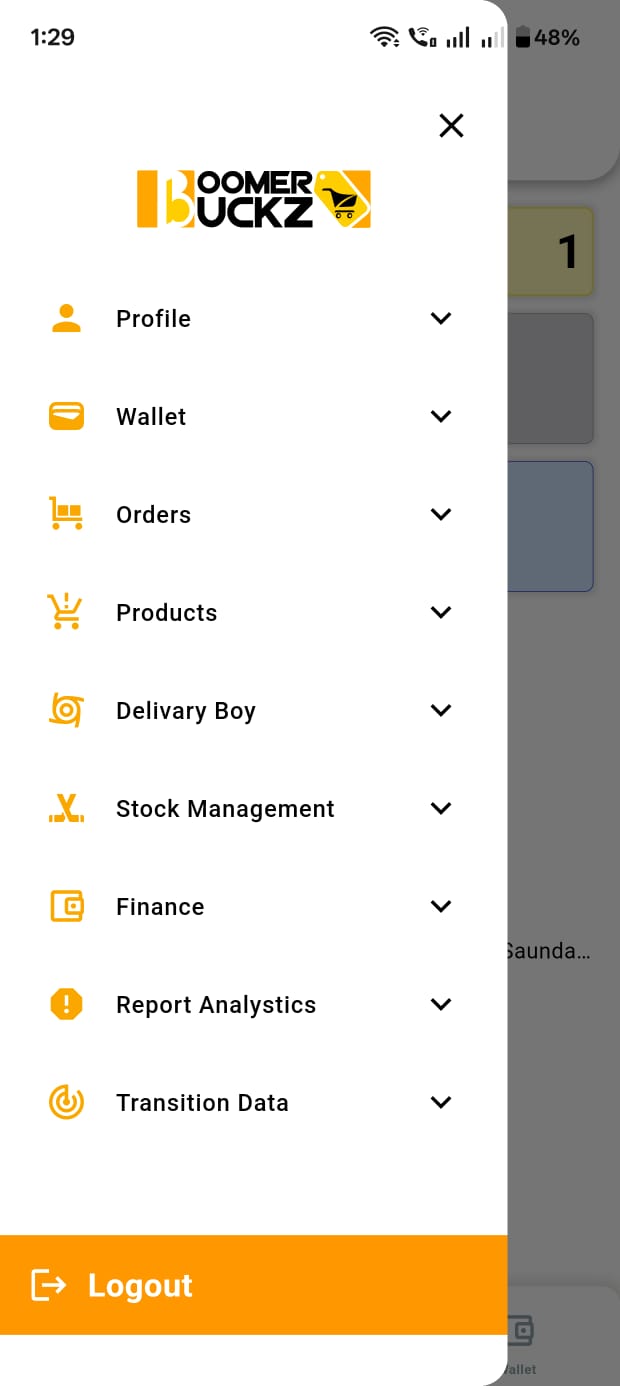620x1386 pixels.
Task: Expand the Profile chevron arrow
Action: tap(441, 318)
